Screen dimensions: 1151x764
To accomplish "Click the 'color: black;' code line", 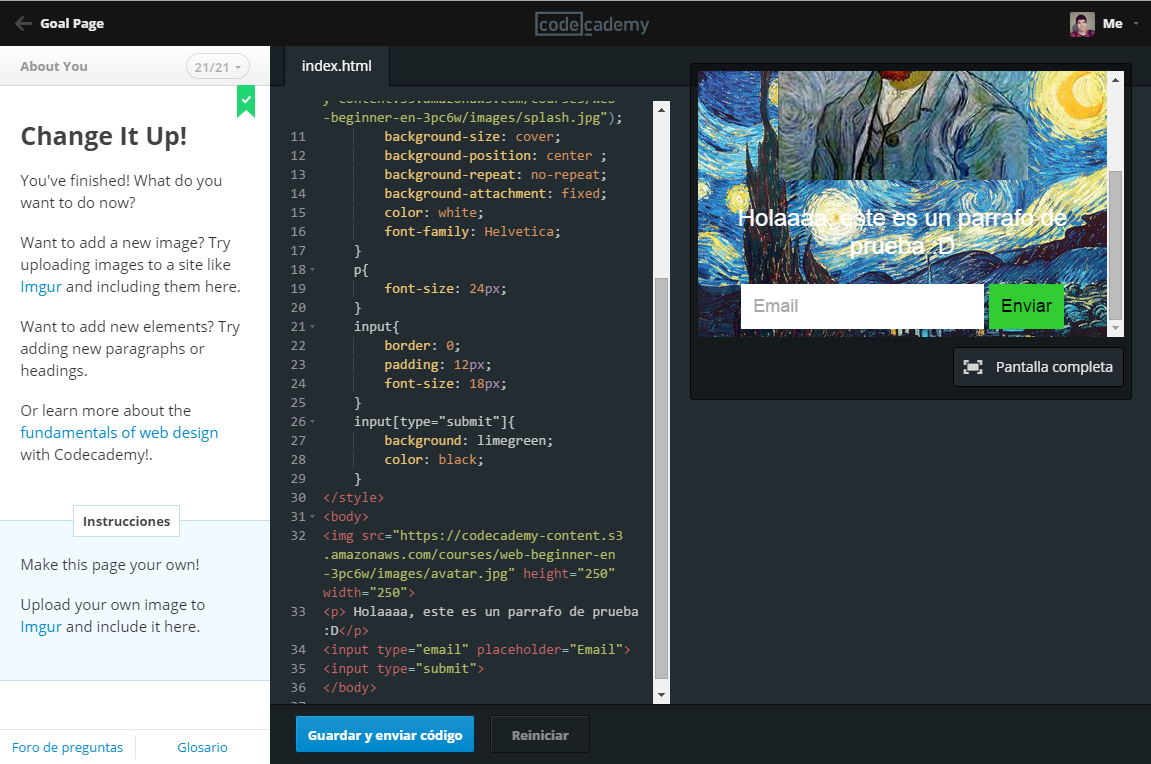I will (434, 459).
